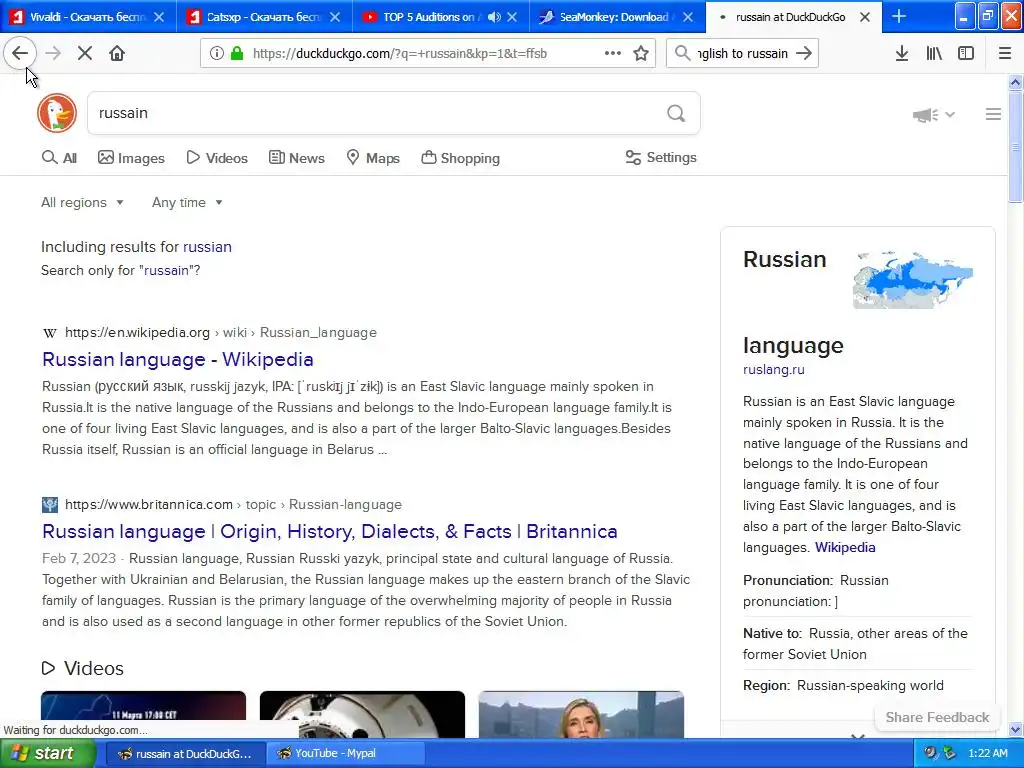Expand the Any time dropdown
This screenshot has height=768, width=1024.
click(187, 202)
